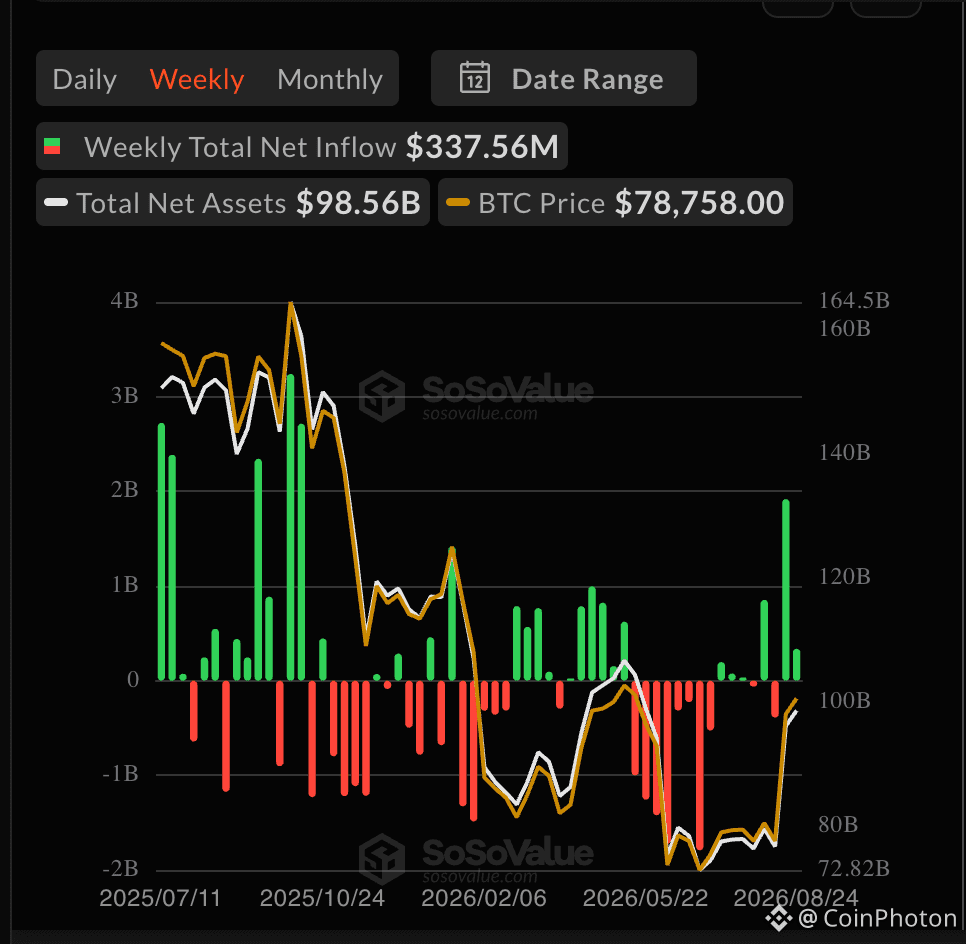Switch to the Daily tab
Image resolution: width=966 pixels, height=944 pixels.
tap(84, 79)
